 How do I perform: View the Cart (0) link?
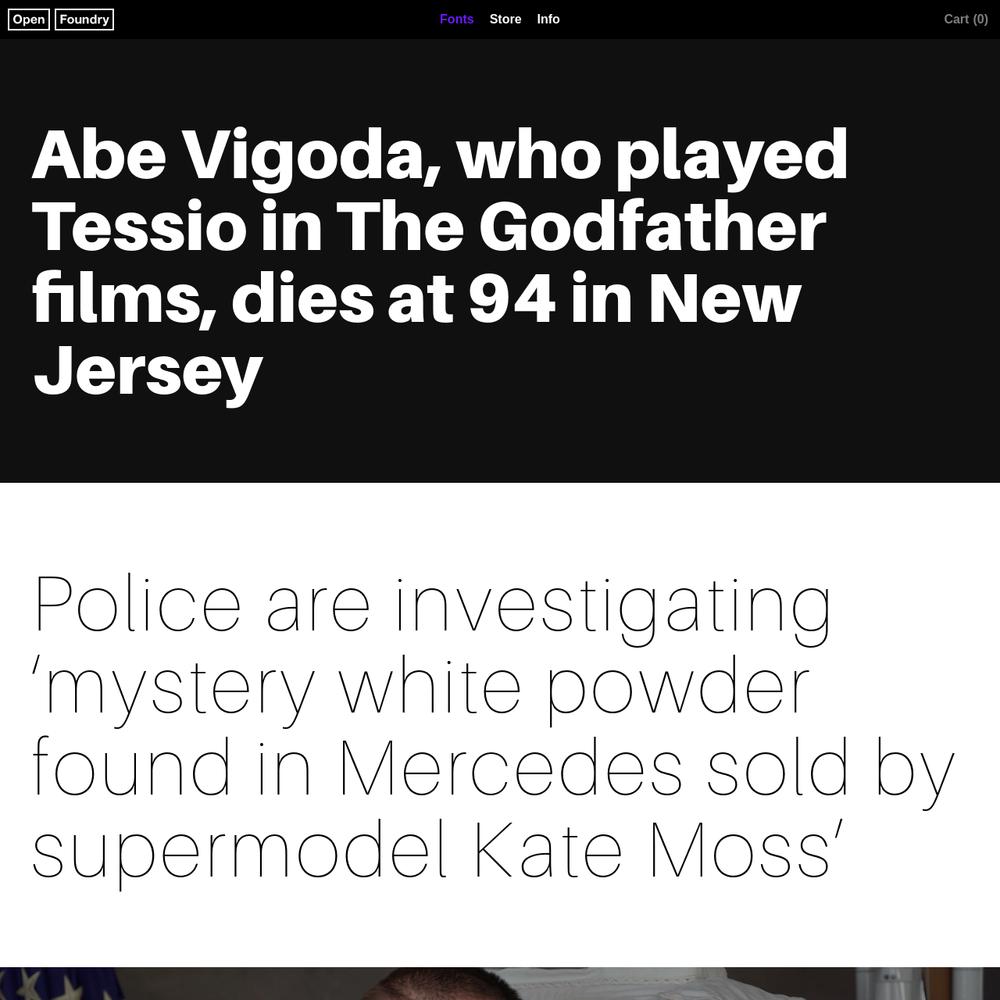(966, 19)
